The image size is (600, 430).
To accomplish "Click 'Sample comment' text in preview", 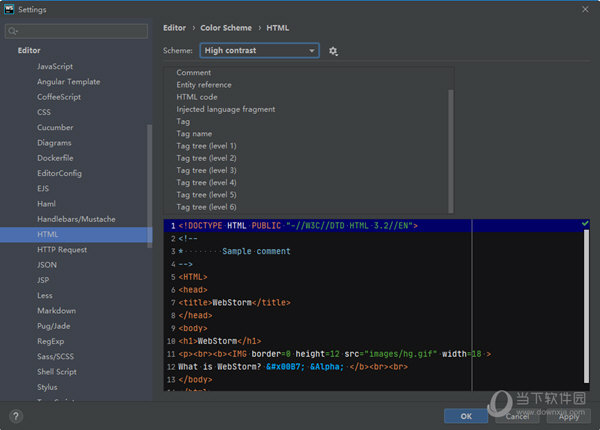I will click(x=256, y=251).
